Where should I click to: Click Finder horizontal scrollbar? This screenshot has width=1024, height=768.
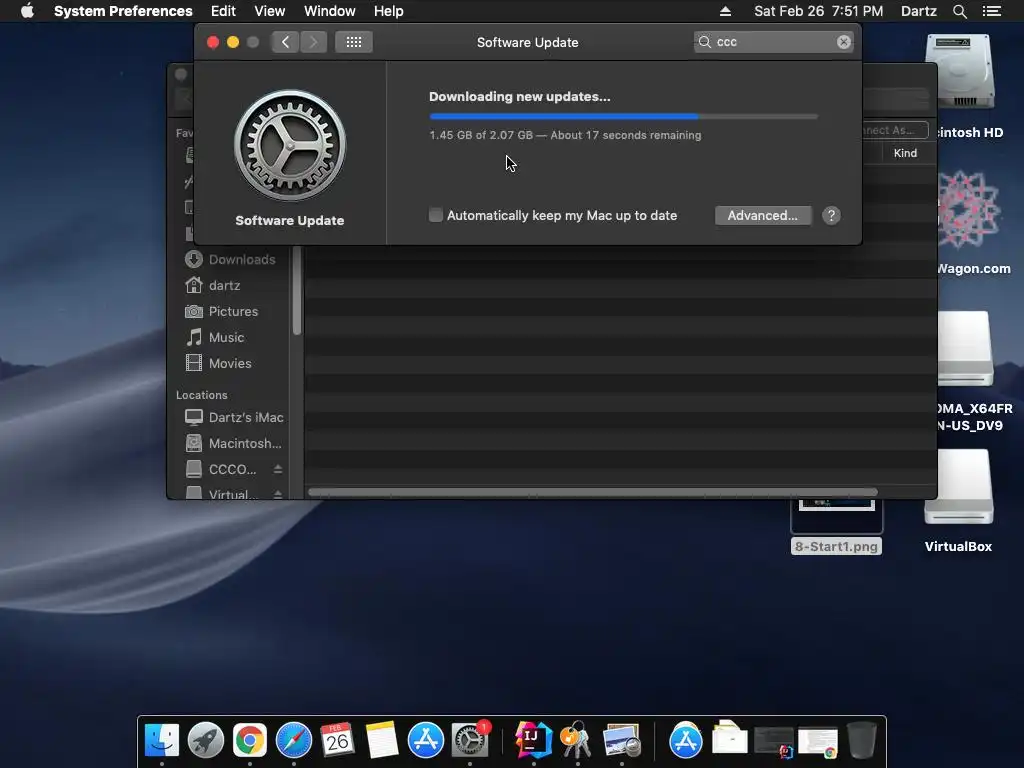pyautogui.click(x=592, y=492)
